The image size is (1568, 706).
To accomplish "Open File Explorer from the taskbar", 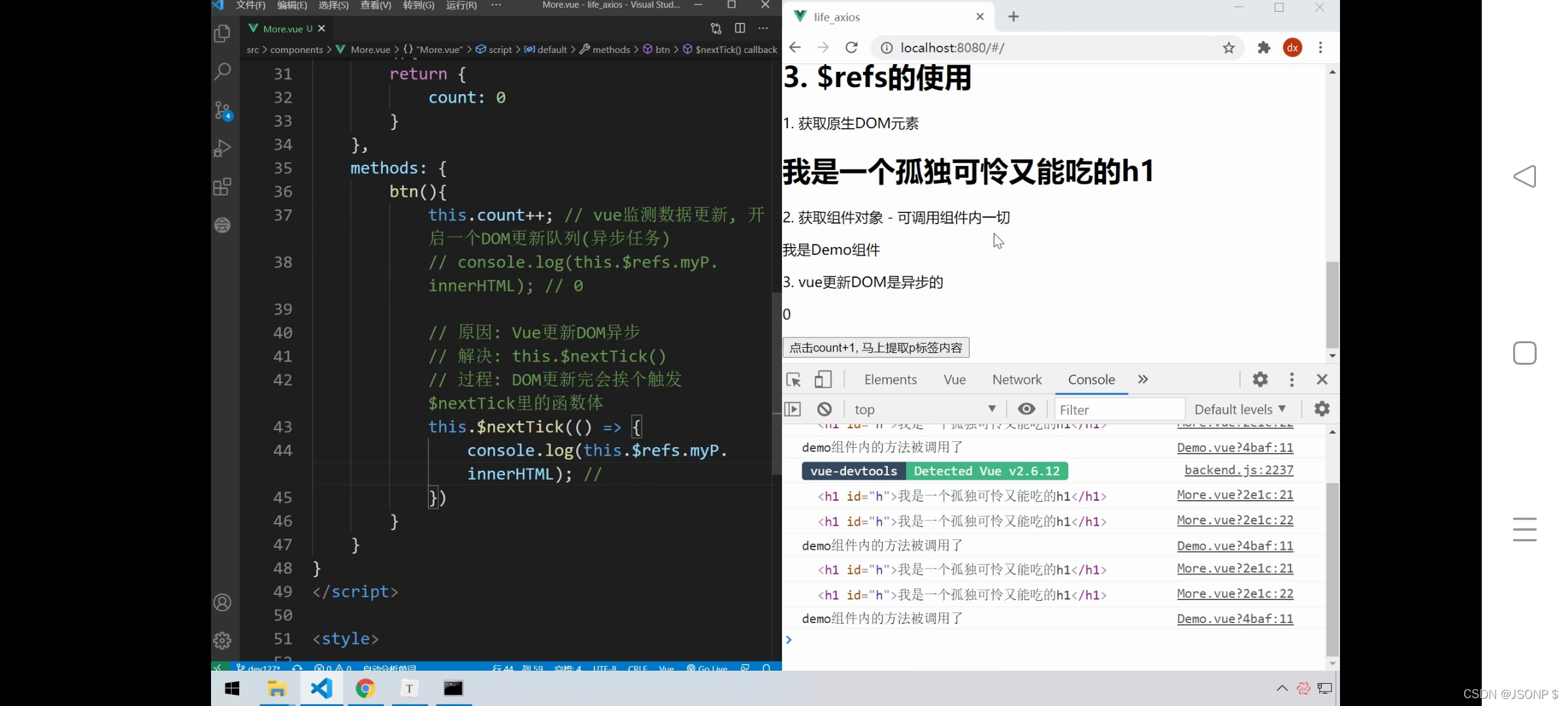I will [x=277, y=688].
